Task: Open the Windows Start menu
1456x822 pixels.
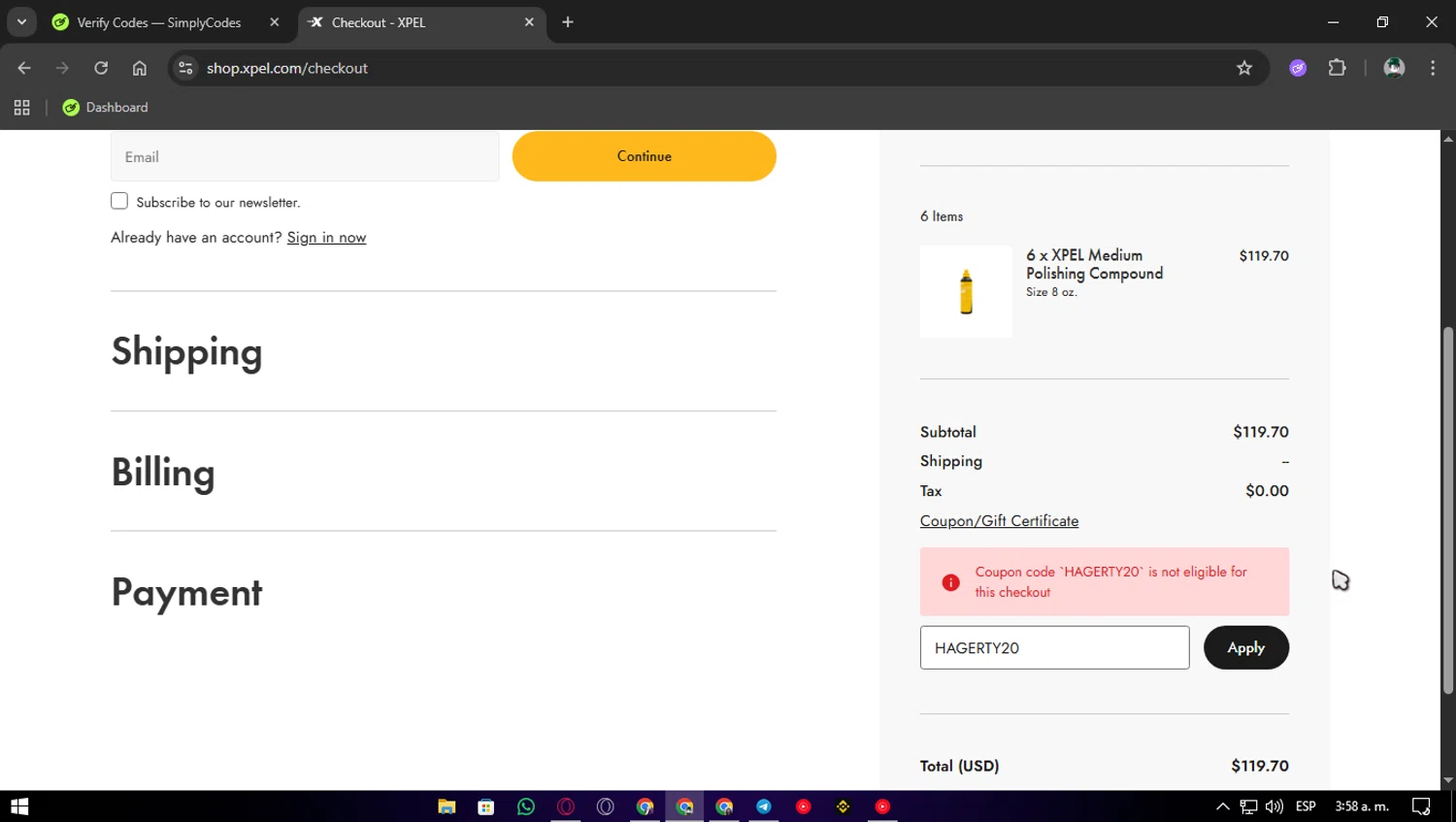Action: pos(19,806)
